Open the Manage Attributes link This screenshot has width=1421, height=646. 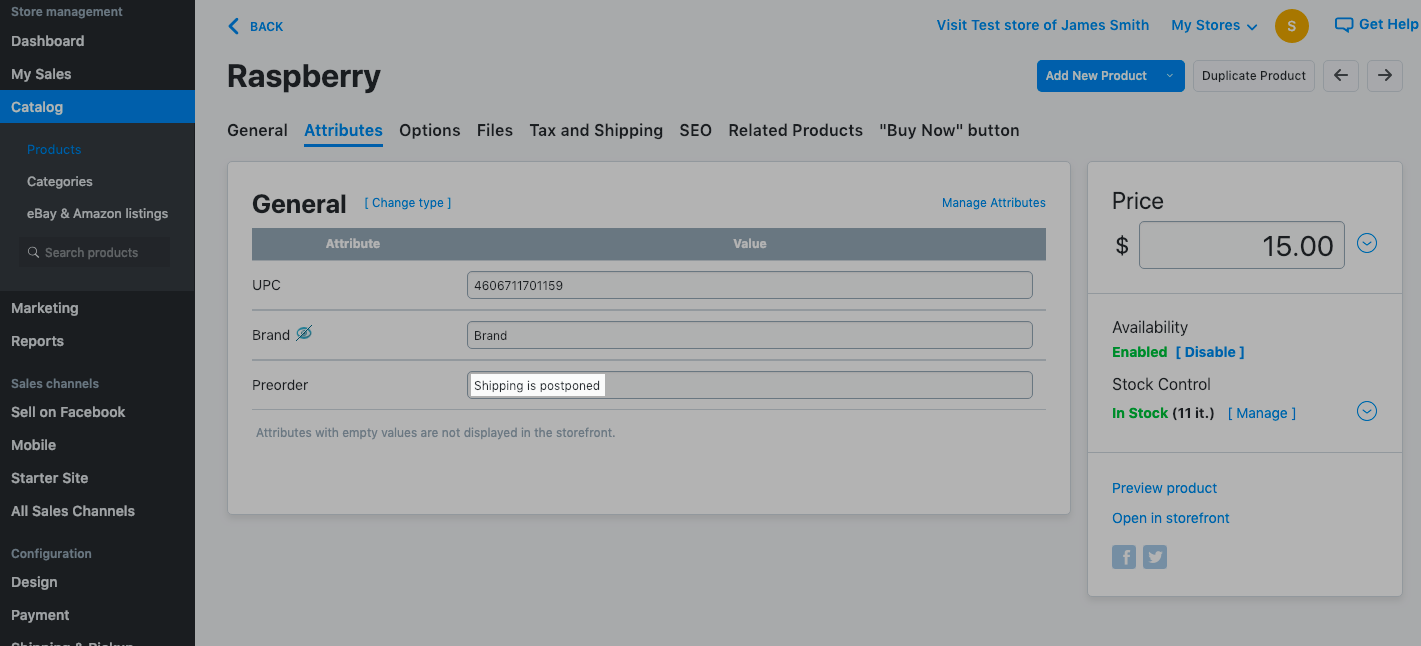pyautogui.click(x=993, y=203)
